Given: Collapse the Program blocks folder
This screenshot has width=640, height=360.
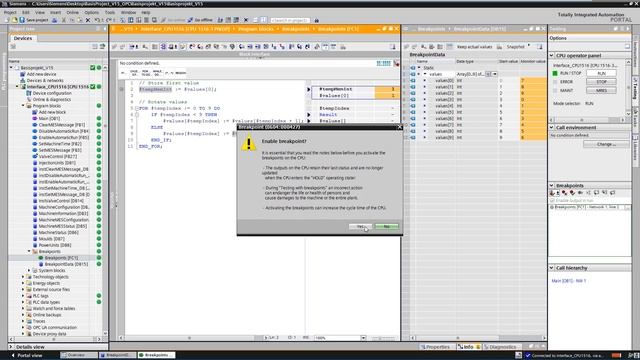Looking at the screenshot, I should point(23,106).
